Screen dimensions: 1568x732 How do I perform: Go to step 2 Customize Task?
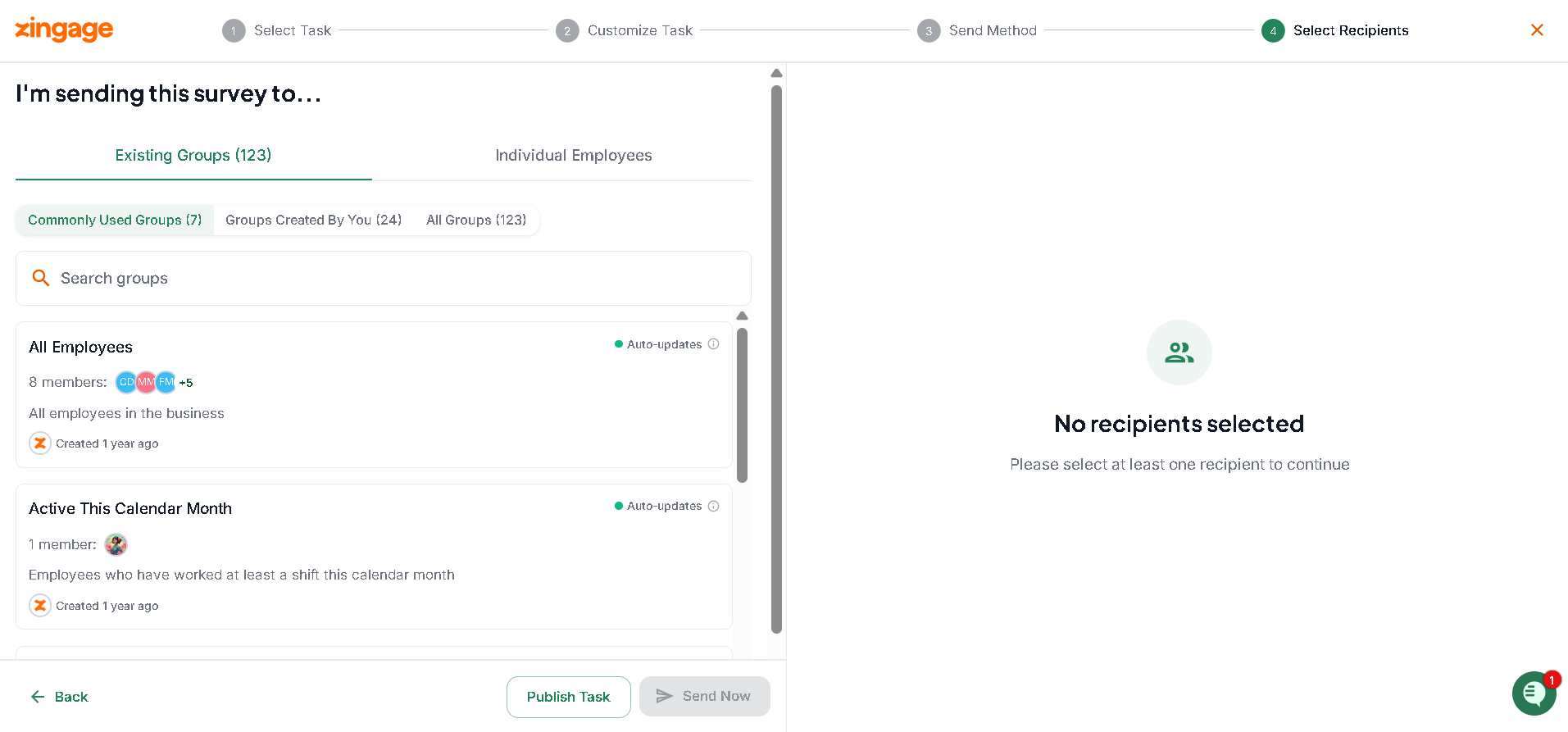625,30
